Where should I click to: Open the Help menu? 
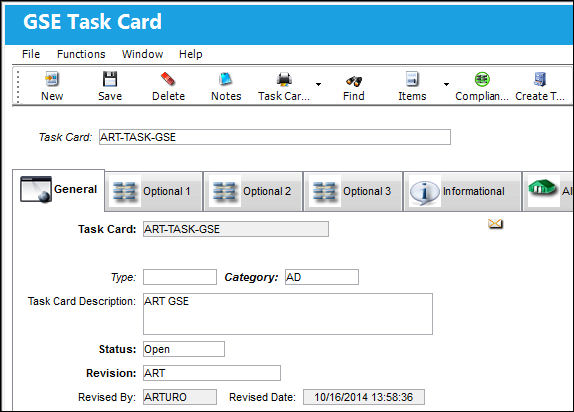pyautogui.click(x=190, y=54)
